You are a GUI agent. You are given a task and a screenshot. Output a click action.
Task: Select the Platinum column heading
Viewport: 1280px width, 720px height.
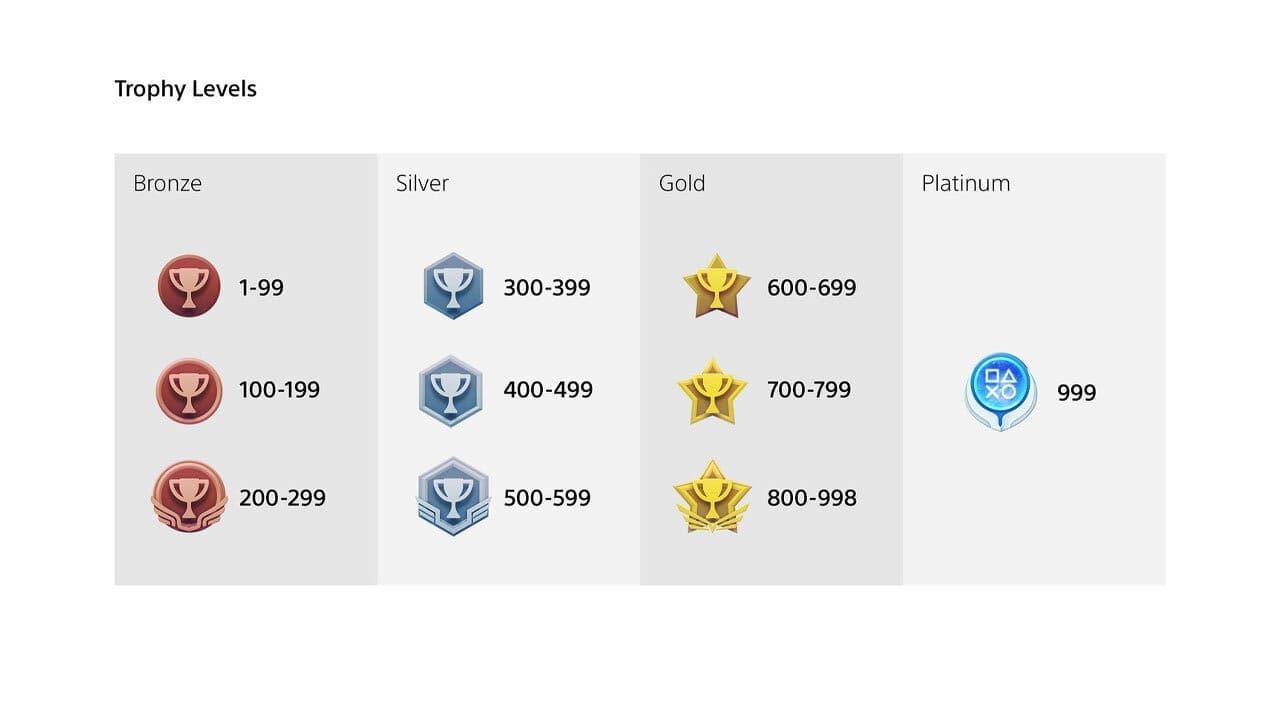coord(965,183)
